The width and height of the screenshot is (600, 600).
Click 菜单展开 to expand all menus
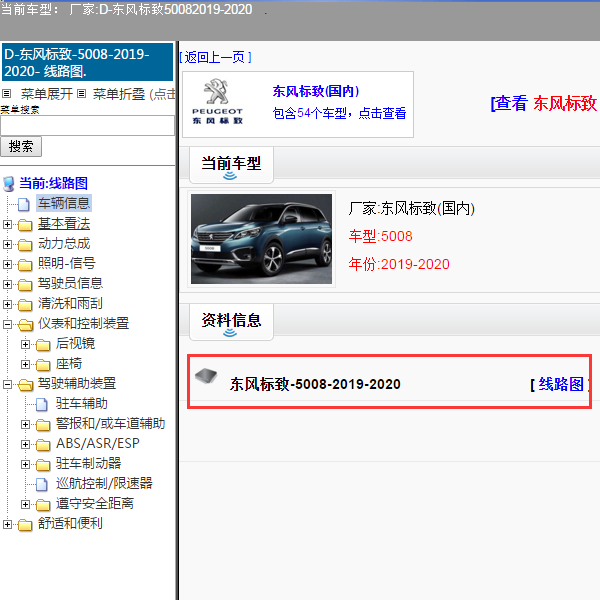[47, 94]
